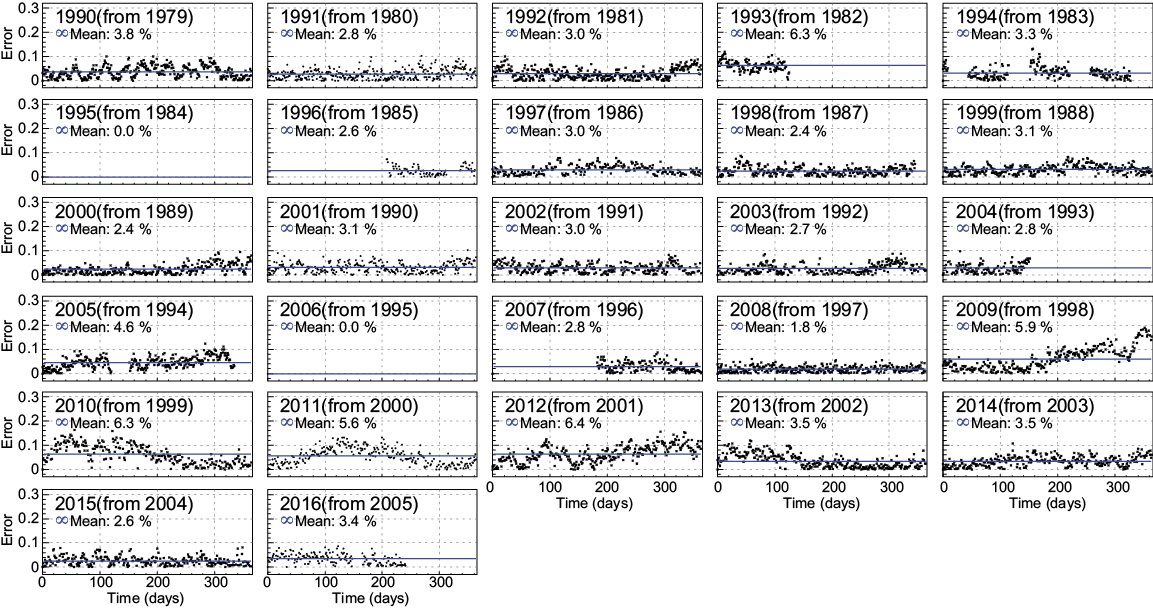
Task: Select the mean legend marker in the 1995 panel
Action: pyautogui.click(x=62, y=130)
